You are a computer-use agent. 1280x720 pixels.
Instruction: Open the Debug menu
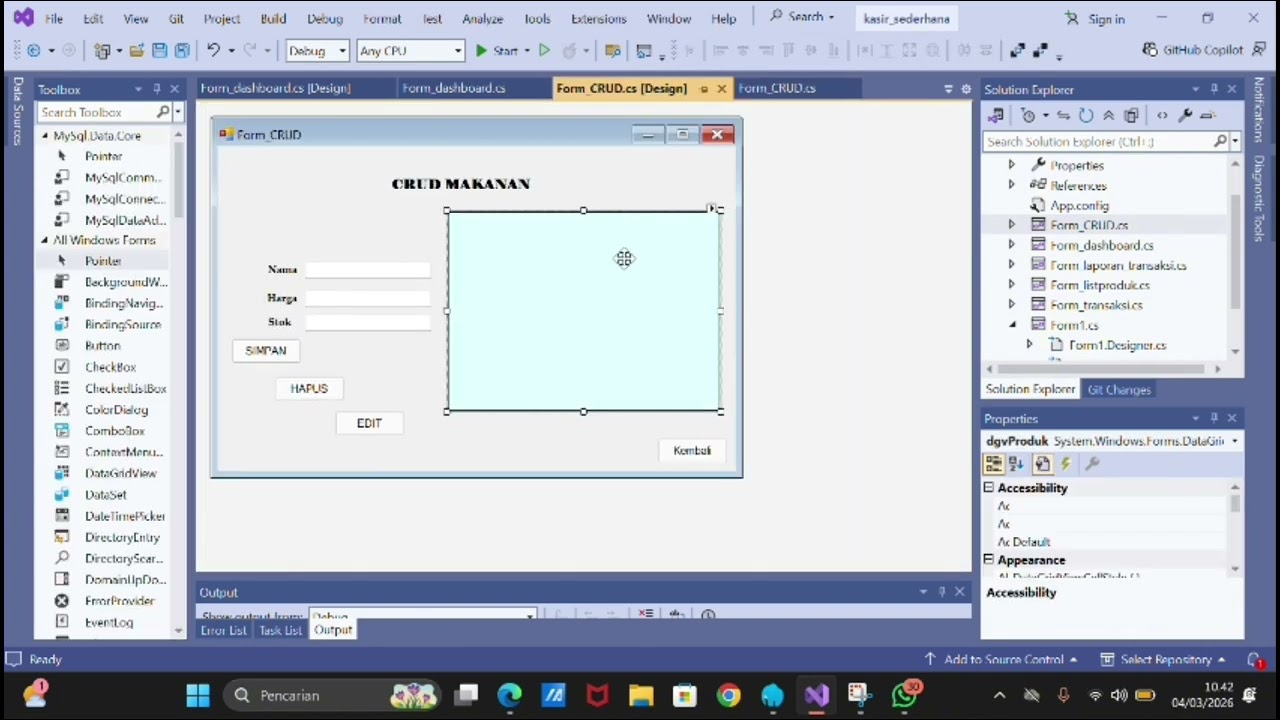coord(325,18)
